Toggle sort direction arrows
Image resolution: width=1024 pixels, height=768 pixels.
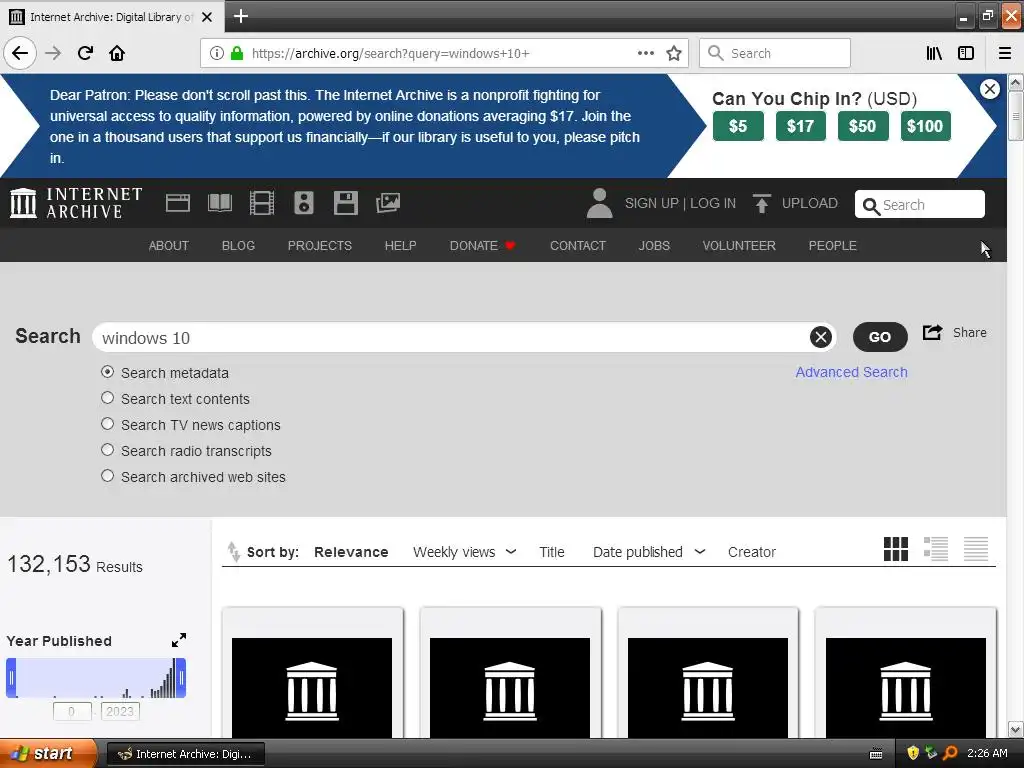[x=233, y=552]
